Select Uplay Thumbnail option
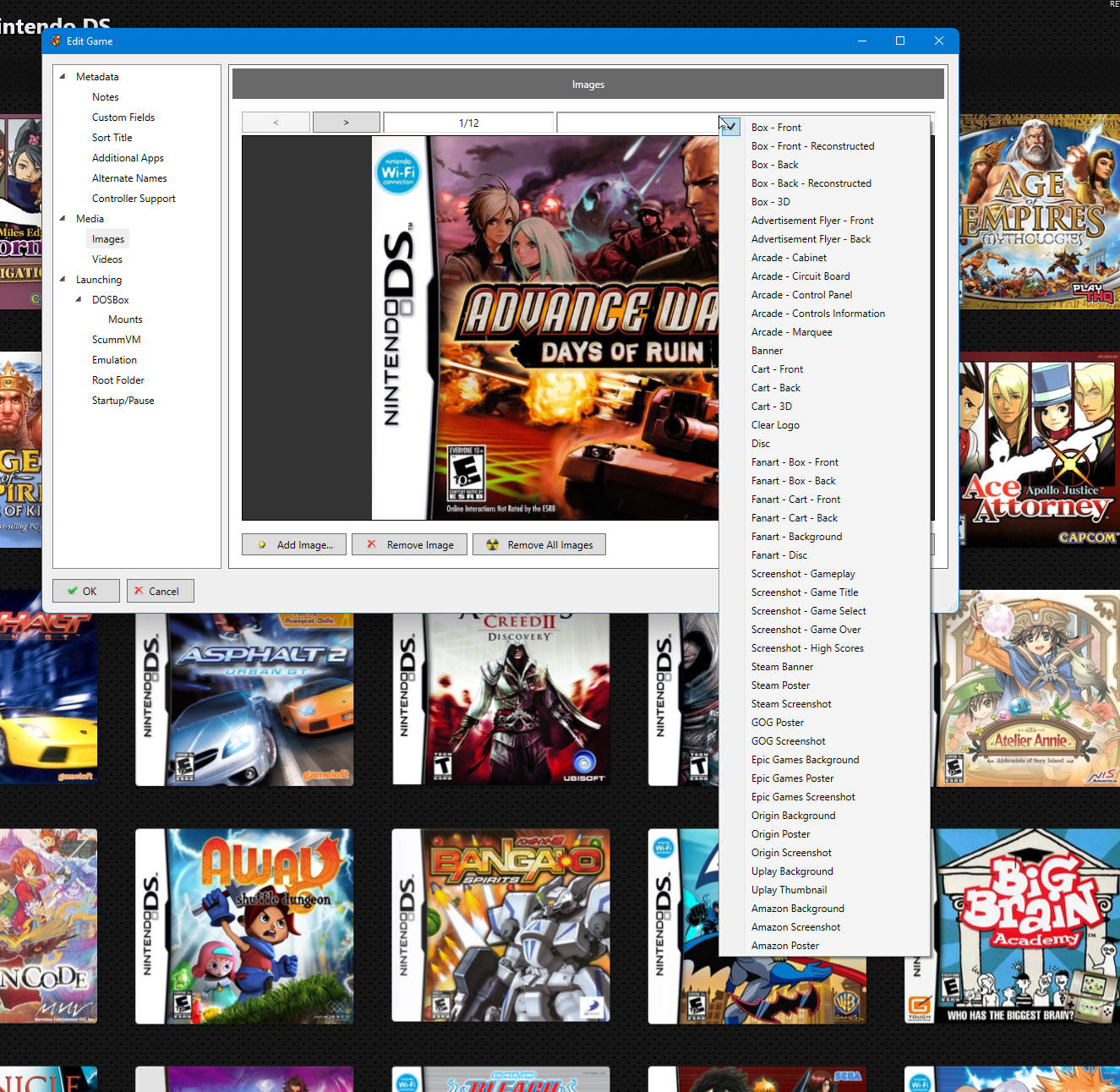 (825, 890)
